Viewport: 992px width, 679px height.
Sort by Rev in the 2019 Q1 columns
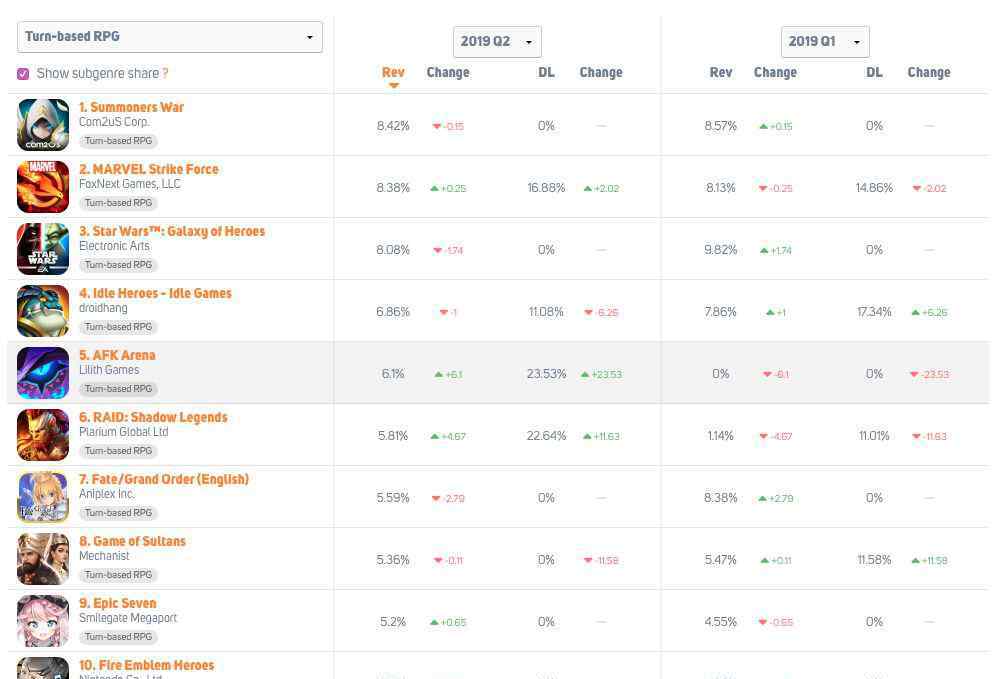click(x=721, y=73)
